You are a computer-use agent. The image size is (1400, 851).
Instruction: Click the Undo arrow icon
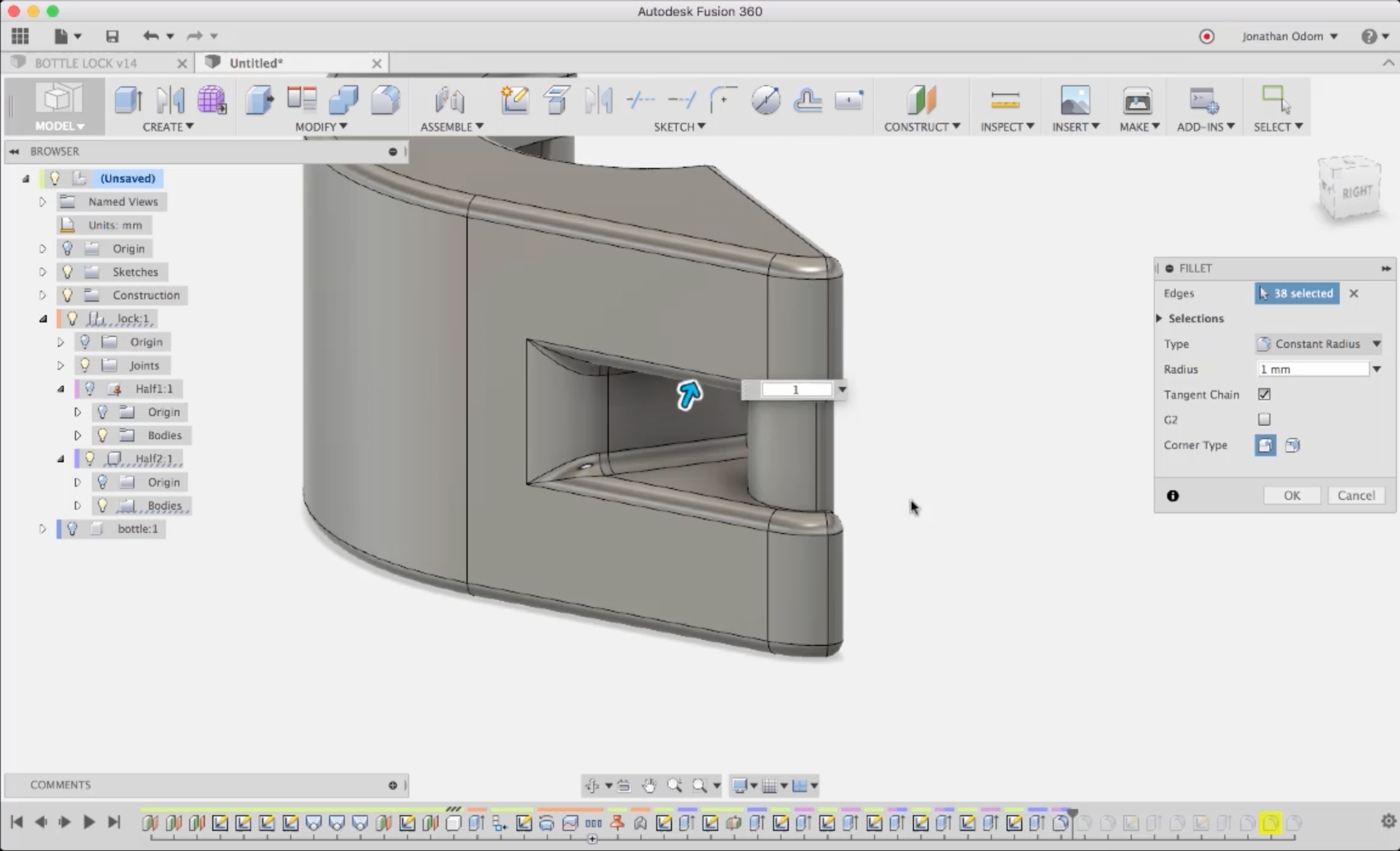(150, 36)
